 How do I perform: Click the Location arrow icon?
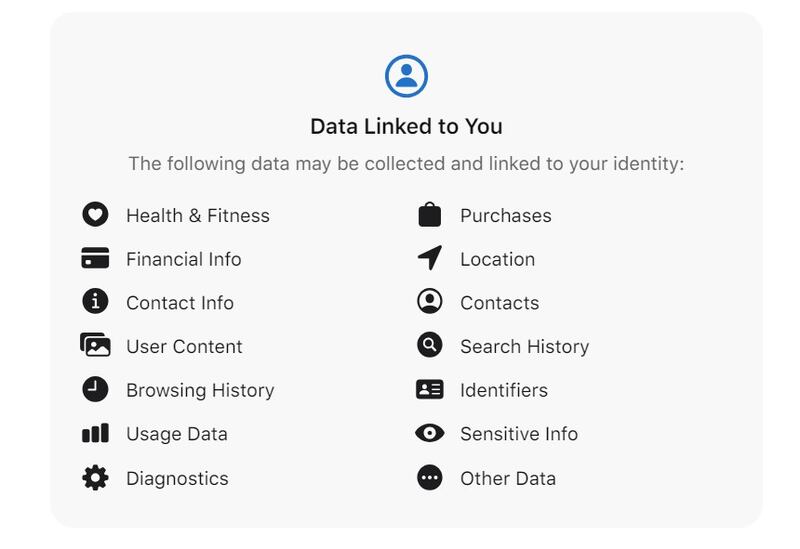click(x=429, y=259)
